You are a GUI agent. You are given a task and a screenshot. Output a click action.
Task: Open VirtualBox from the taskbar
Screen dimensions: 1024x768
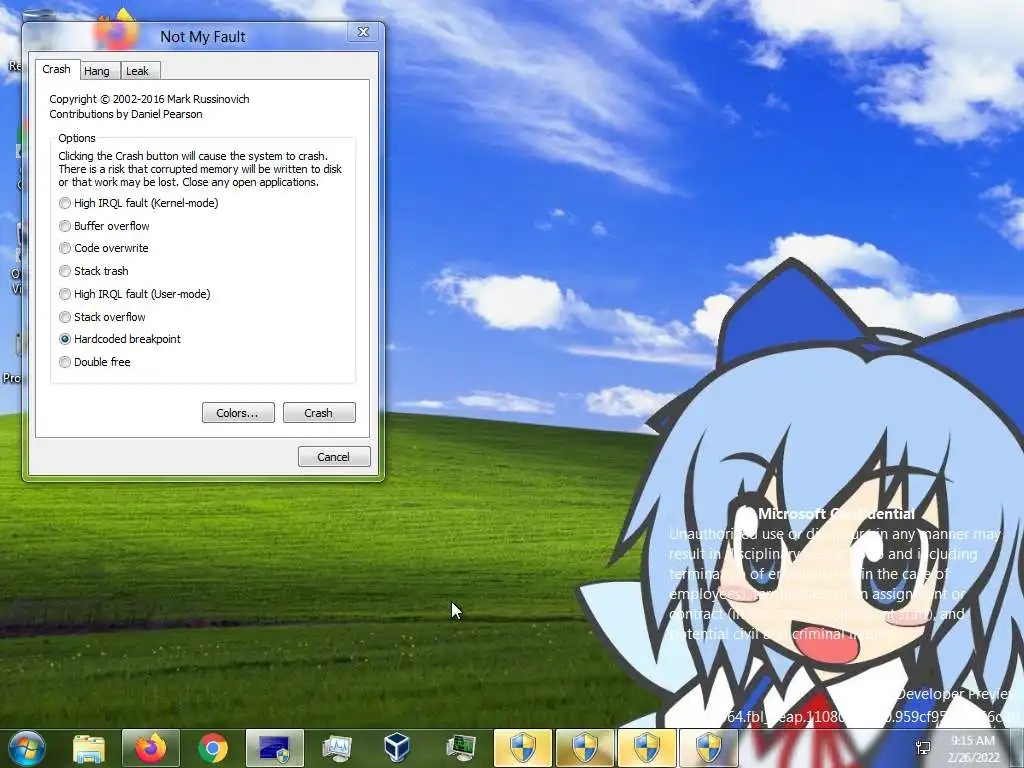397,748
